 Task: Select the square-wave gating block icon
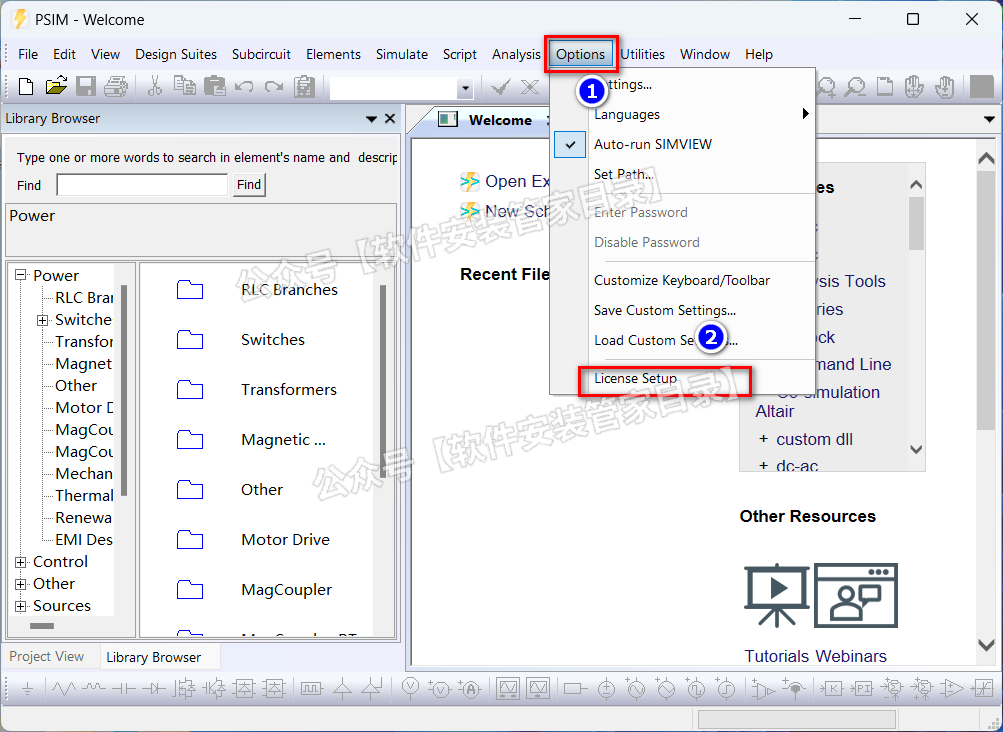(x=312, y=689)
